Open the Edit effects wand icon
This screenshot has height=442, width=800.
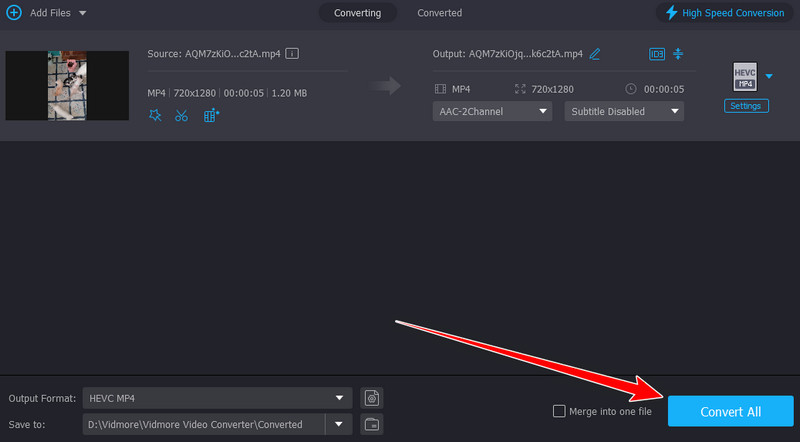coord(154,115)
